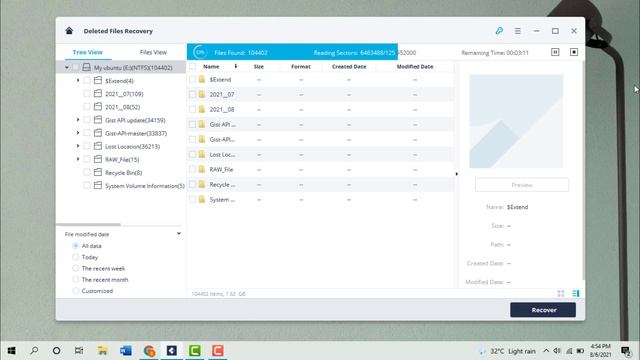Sort by the Created Date column
Image resolution: width=640 pixels, height=360 pixels.
point(349,66)
